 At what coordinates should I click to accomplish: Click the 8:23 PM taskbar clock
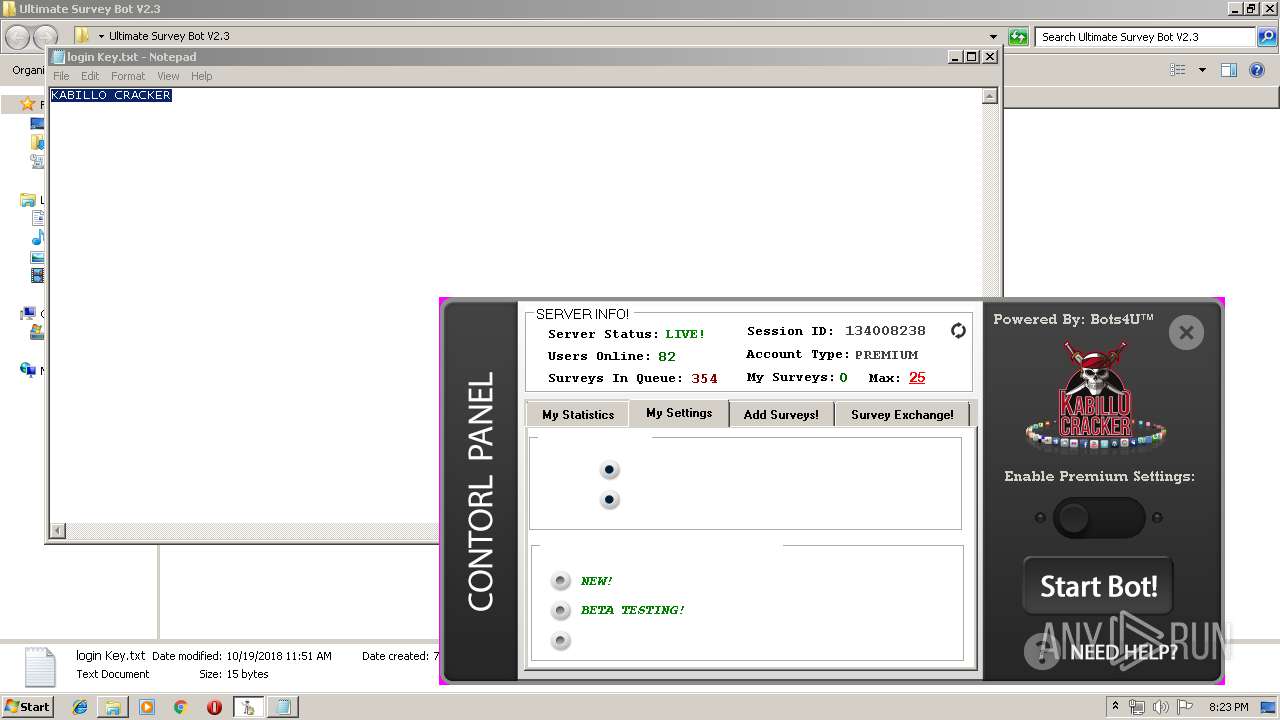(x=1228, y=707)
